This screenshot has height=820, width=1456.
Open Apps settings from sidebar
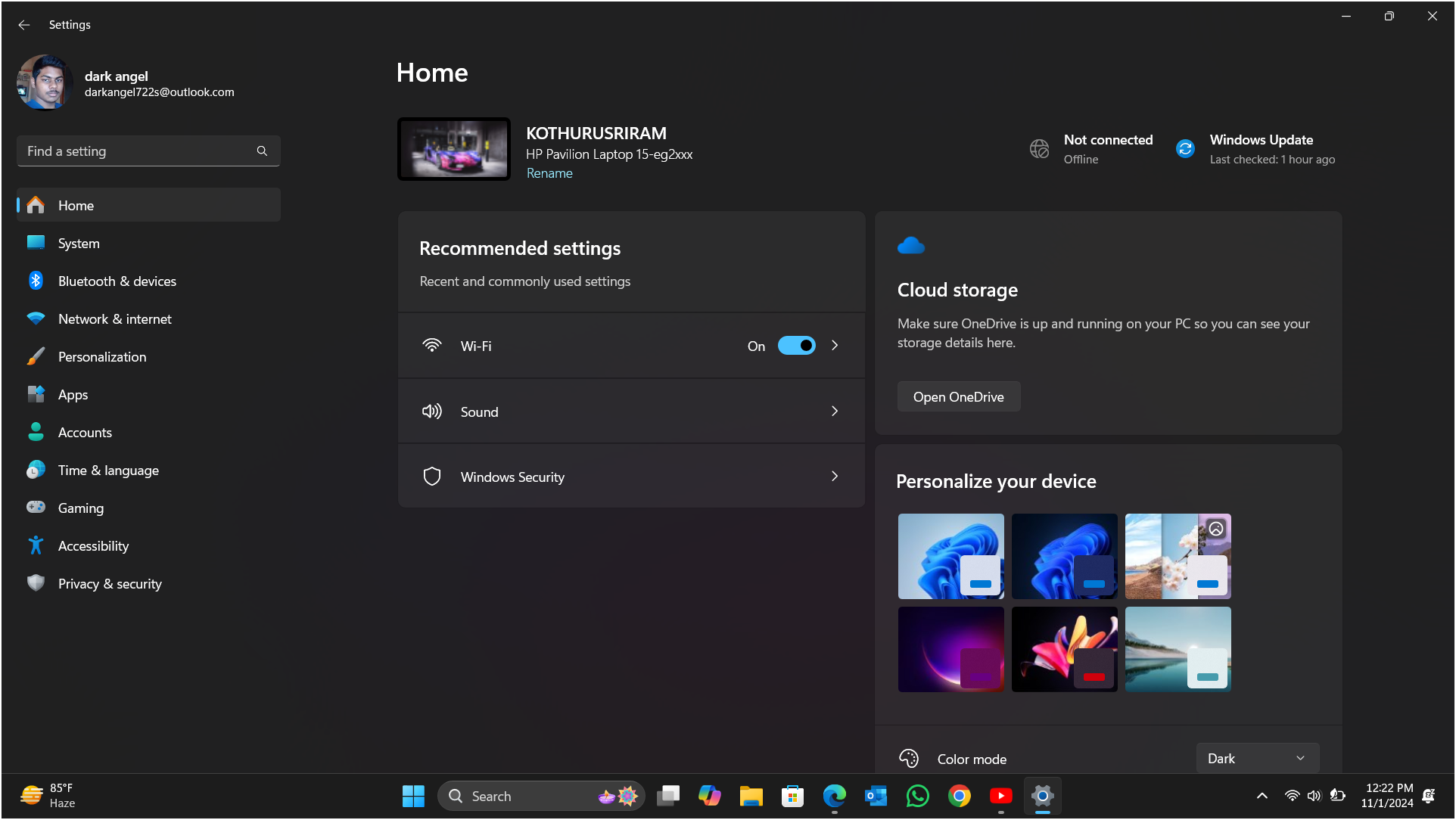pyautogui.click(x=73, y=394)
